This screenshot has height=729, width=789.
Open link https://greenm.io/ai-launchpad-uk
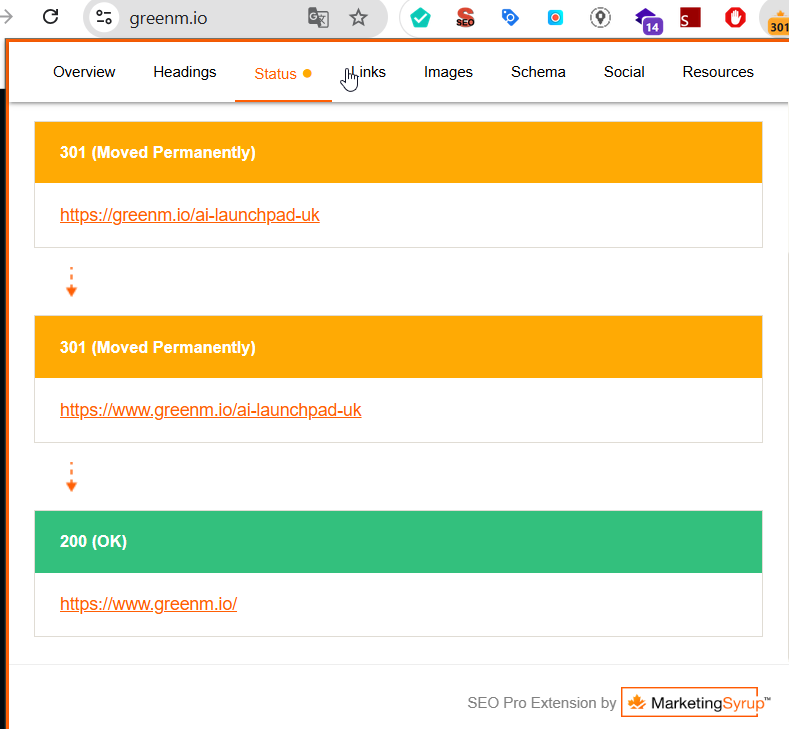(x=190, y=215)
